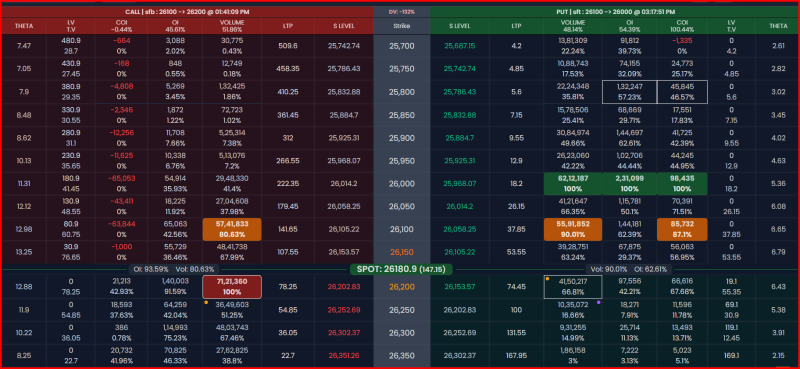Click call theta value 13.25
800x369 pixels.
click(23, 252)
